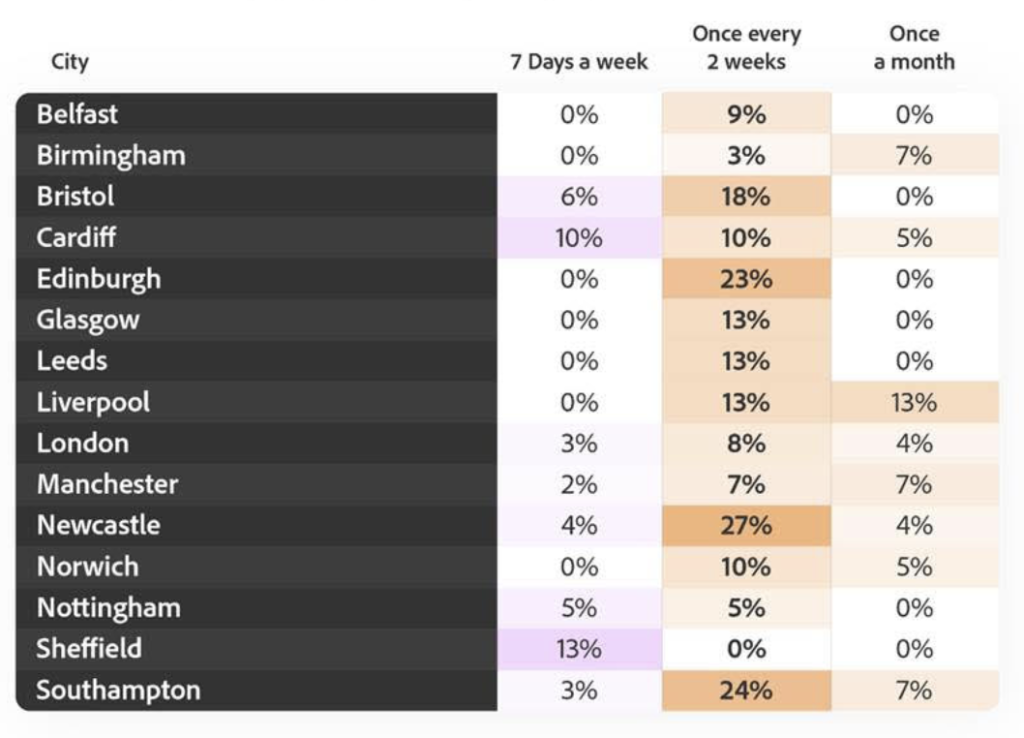Select the Leeds city name

(72, 361)
